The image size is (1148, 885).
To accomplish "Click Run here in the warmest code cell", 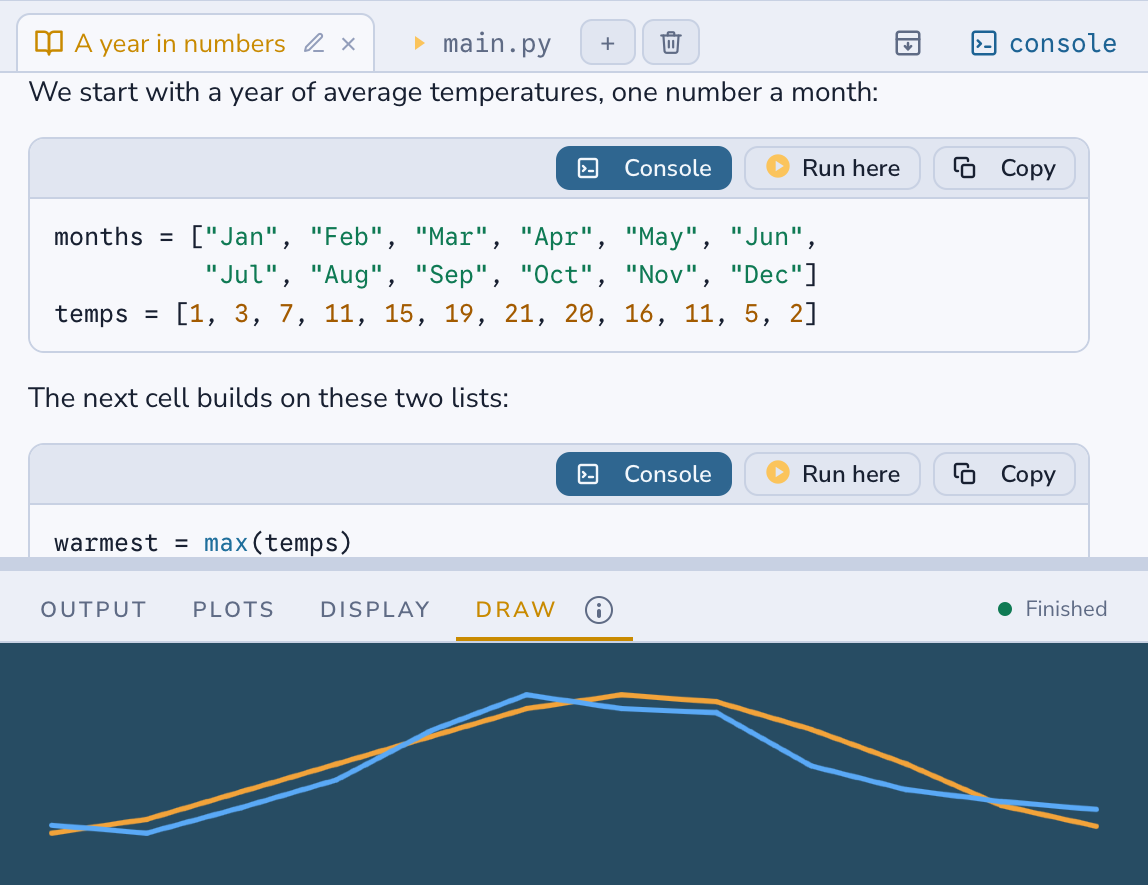I will coord(832,474).
